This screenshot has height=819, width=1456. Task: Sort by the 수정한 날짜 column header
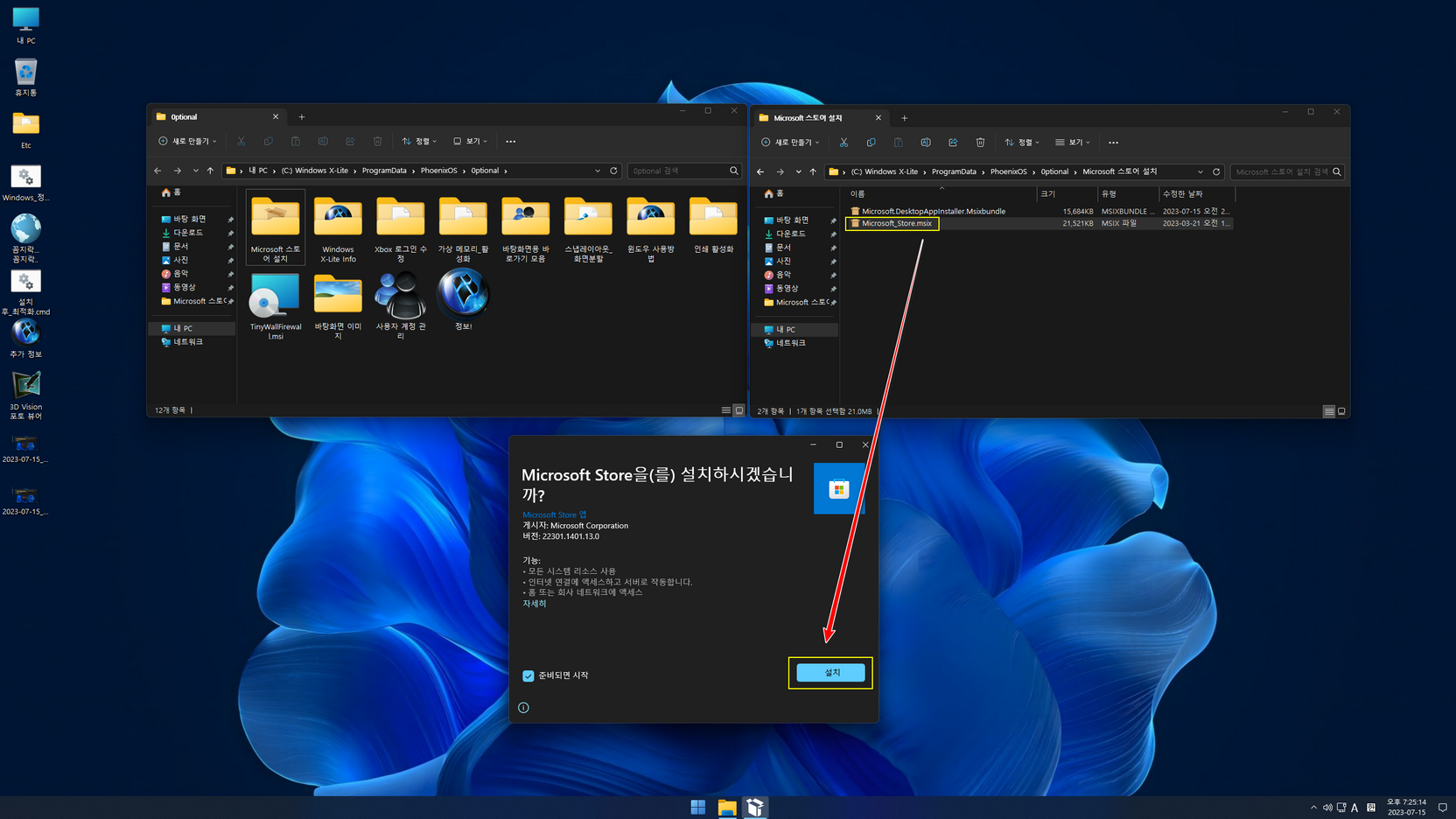(1196, 193)
